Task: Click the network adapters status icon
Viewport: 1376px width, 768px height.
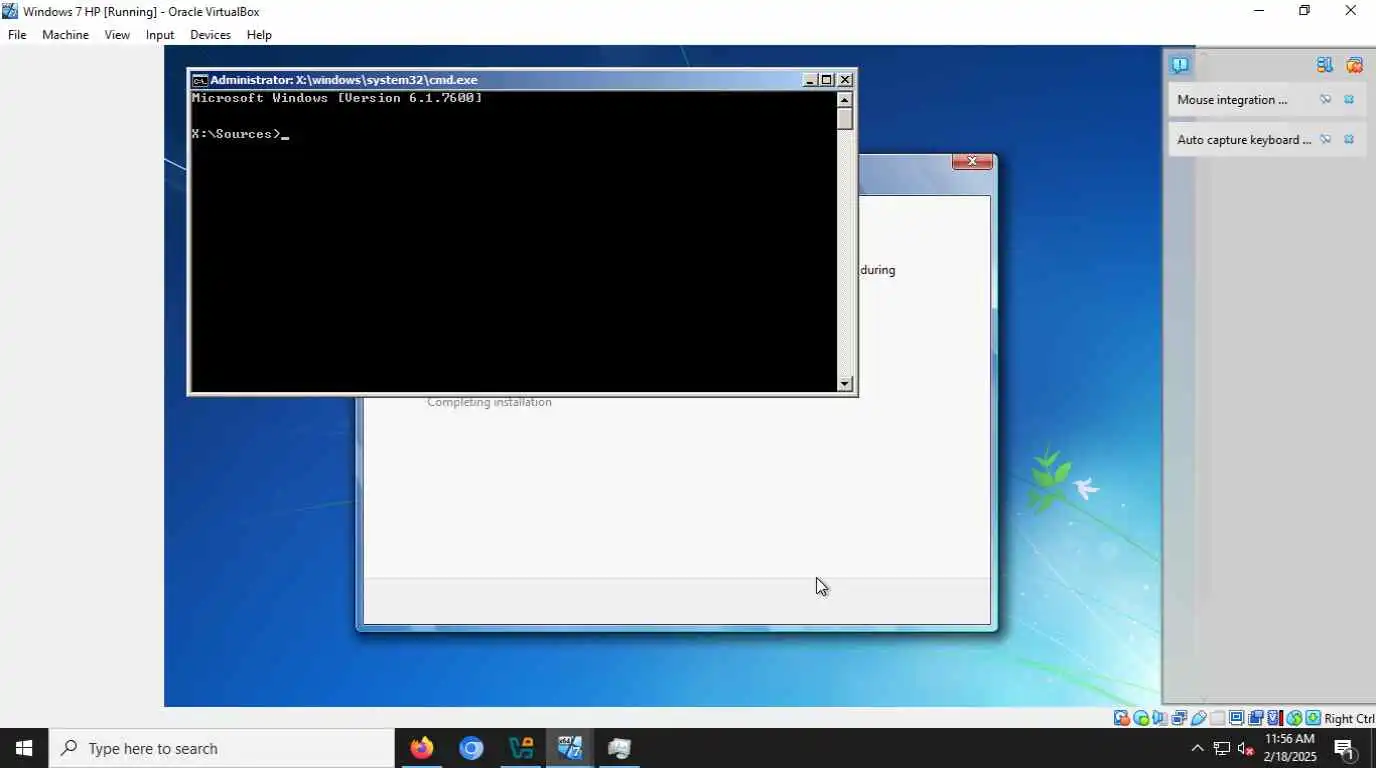Action: click(x=1179, y=718)
